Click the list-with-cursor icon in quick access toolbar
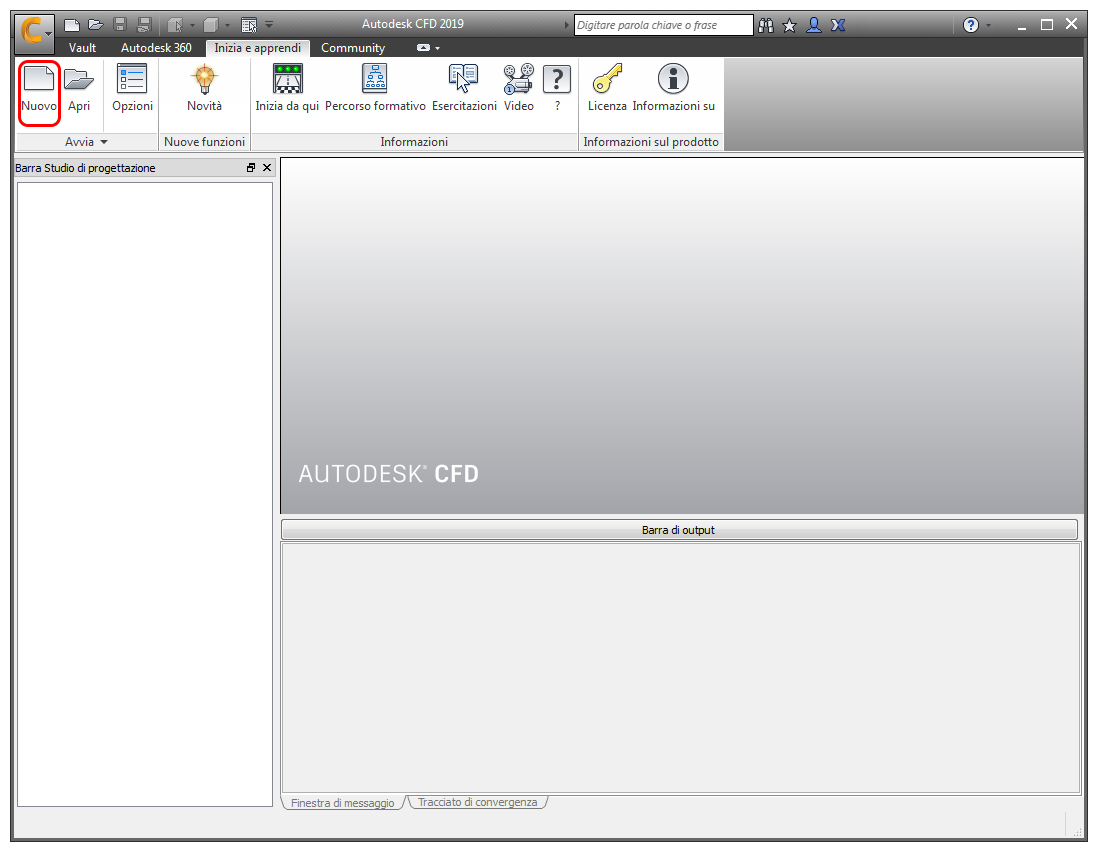Image resolution: width=1100 pixels, height=857 pixels. coord(248,25)
